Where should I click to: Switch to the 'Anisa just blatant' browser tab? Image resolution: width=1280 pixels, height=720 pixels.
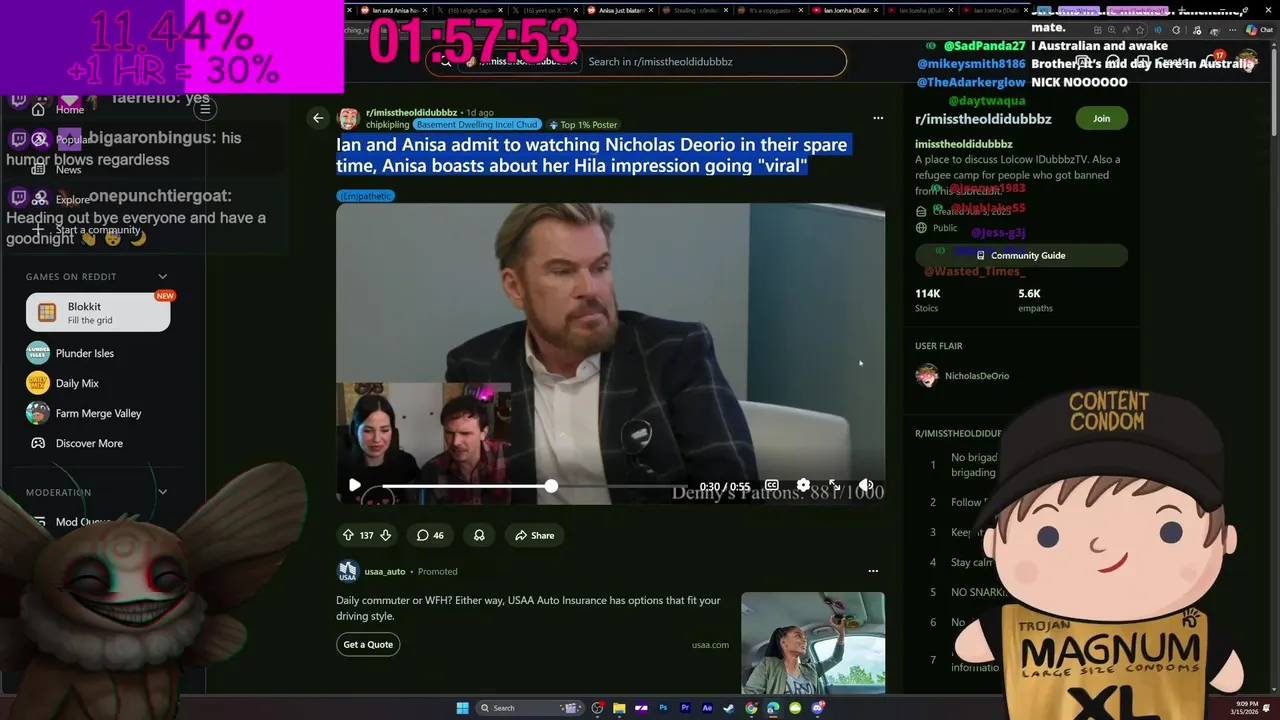pyautogui.click(x=620, y=10)
